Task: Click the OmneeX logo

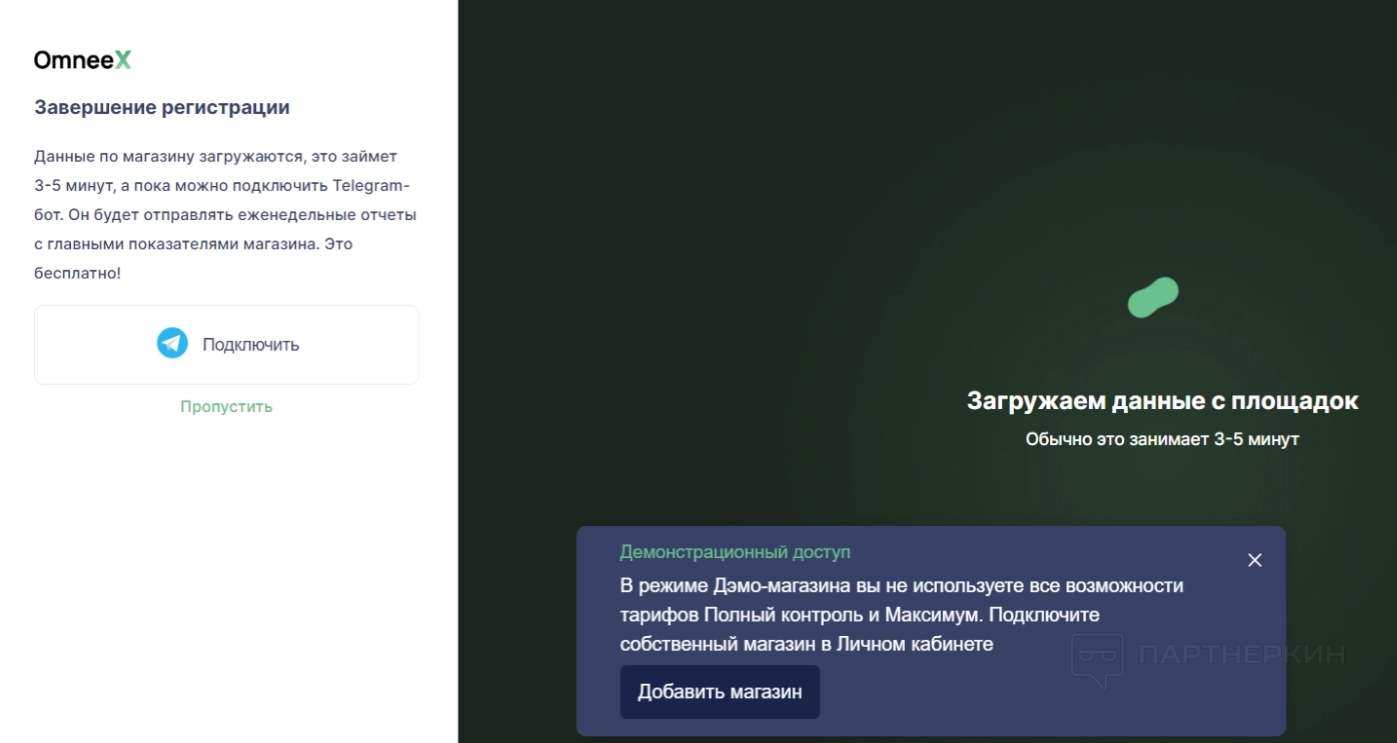Action: [x=82, y=60]
